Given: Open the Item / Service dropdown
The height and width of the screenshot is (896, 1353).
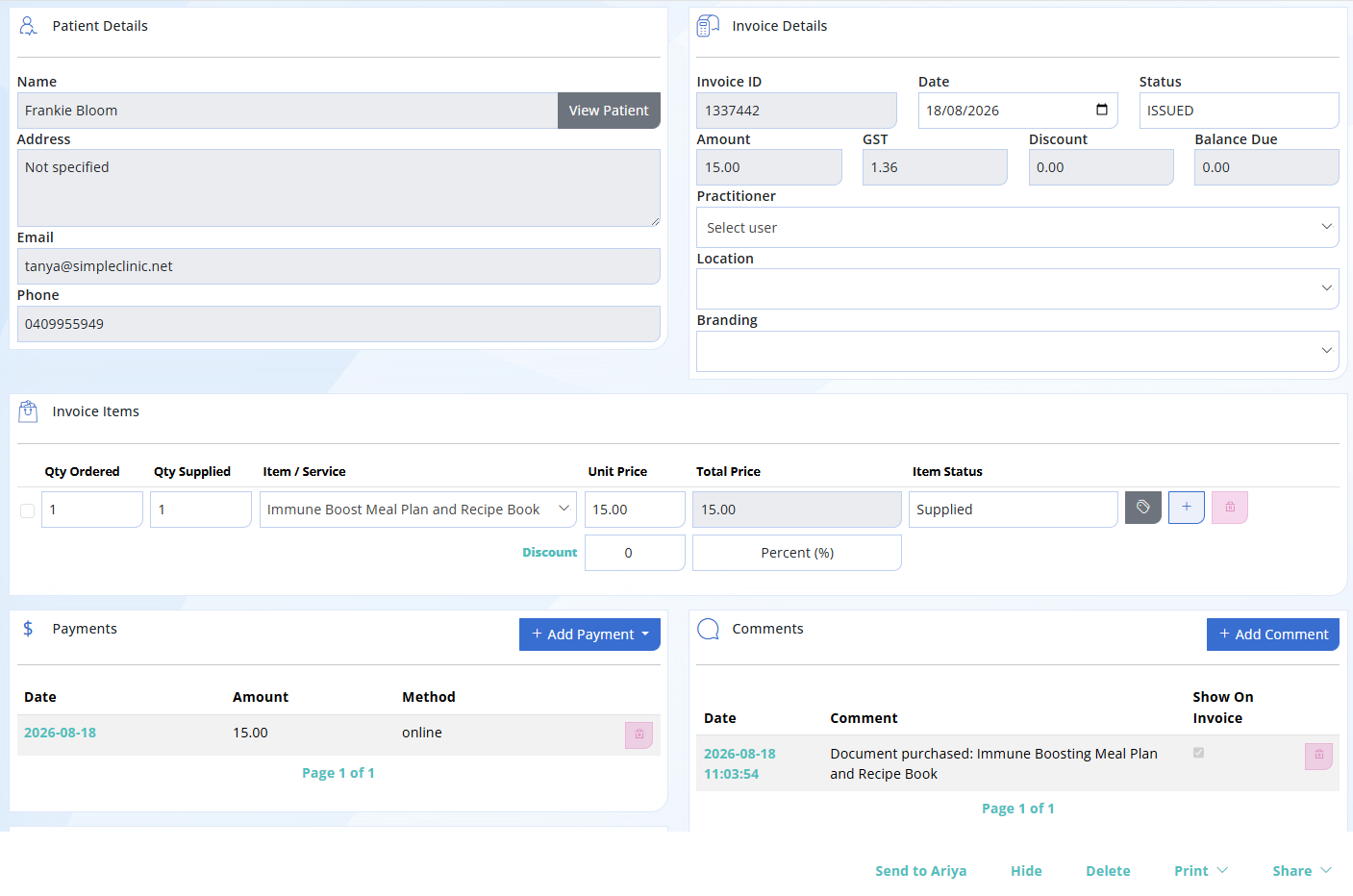Looking at the screenshot, I should click(418, 510).
